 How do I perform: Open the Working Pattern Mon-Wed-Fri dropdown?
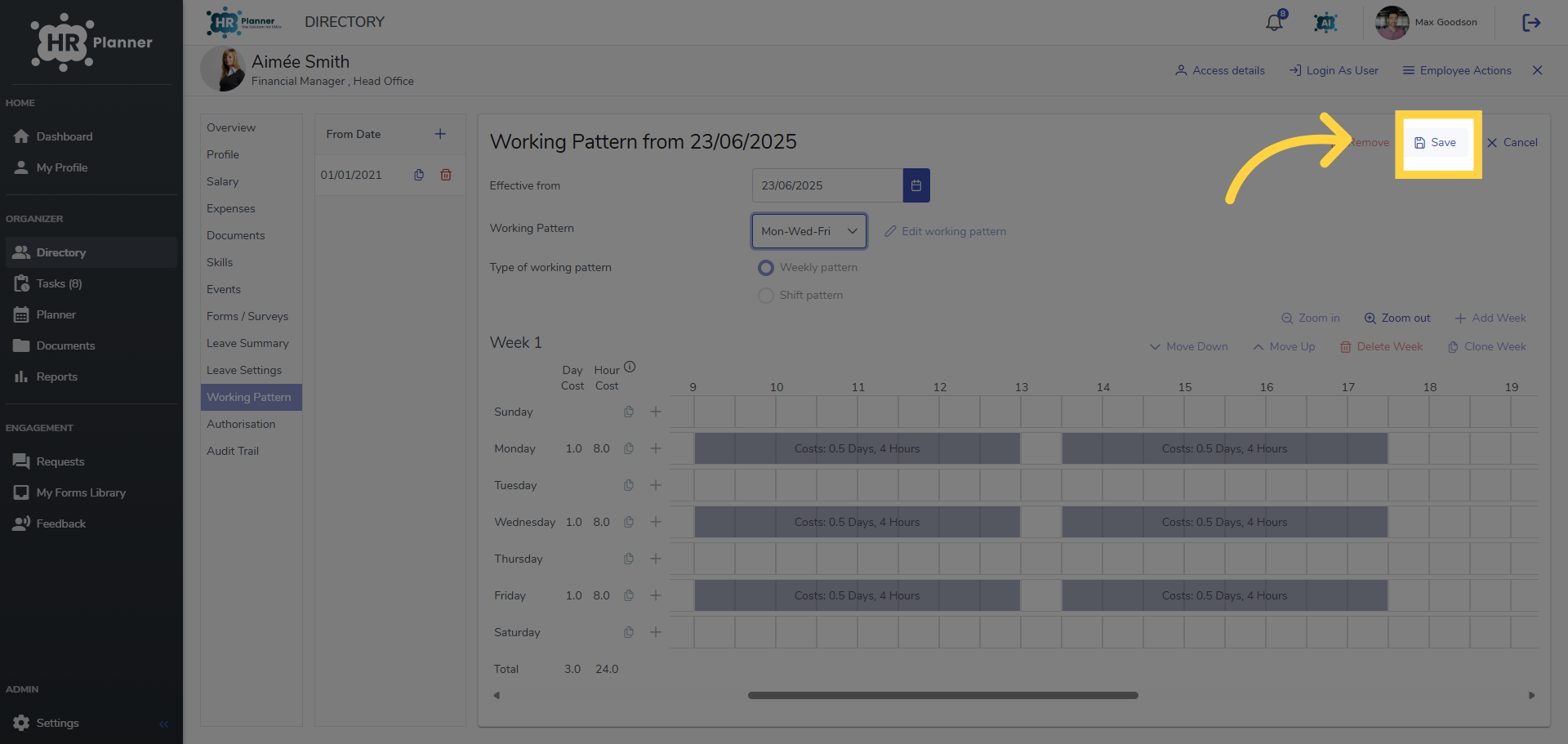(x=808, y=231)
